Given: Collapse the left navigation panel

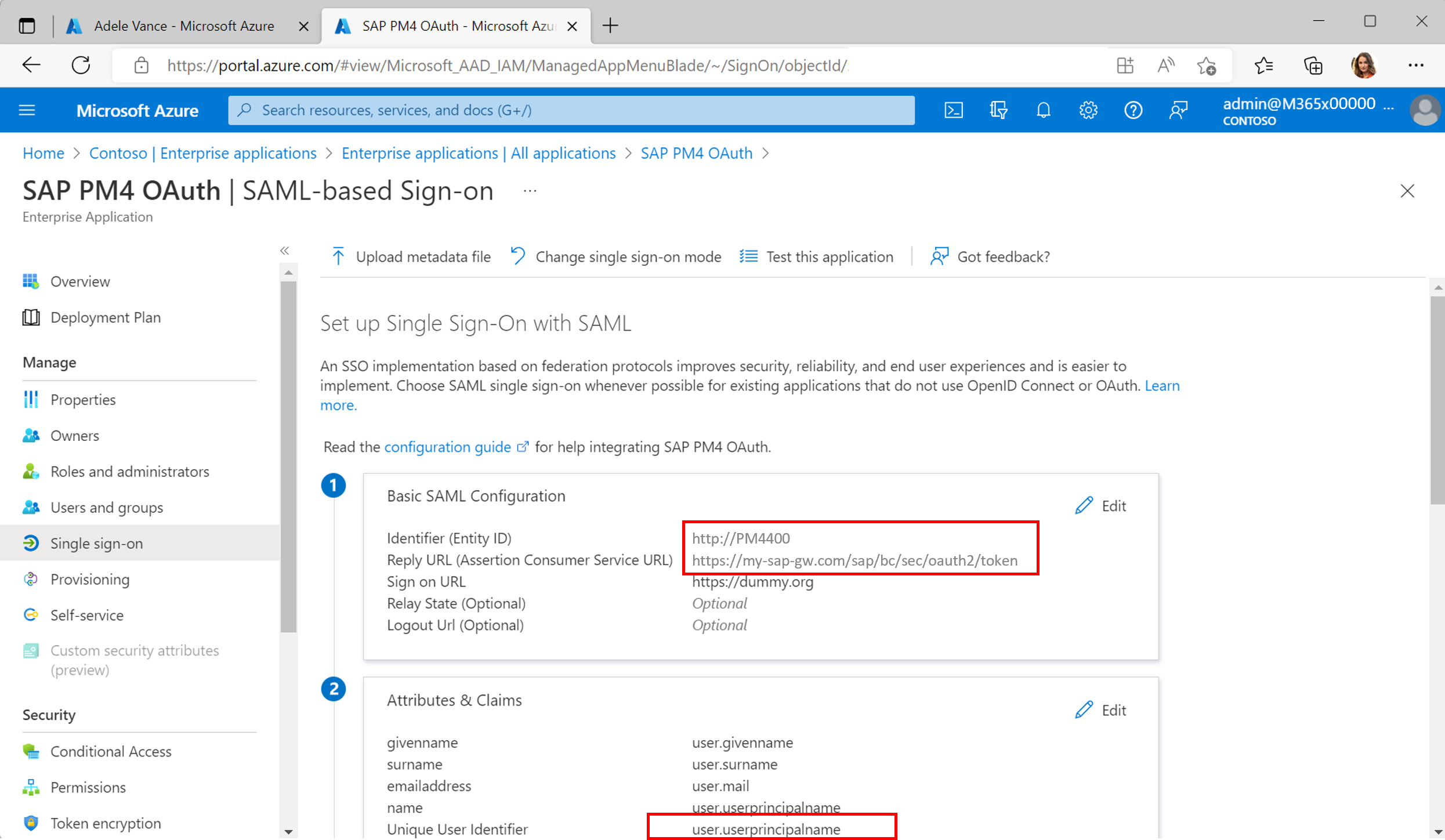Looking at the screenshot, I should pos(283,250).
